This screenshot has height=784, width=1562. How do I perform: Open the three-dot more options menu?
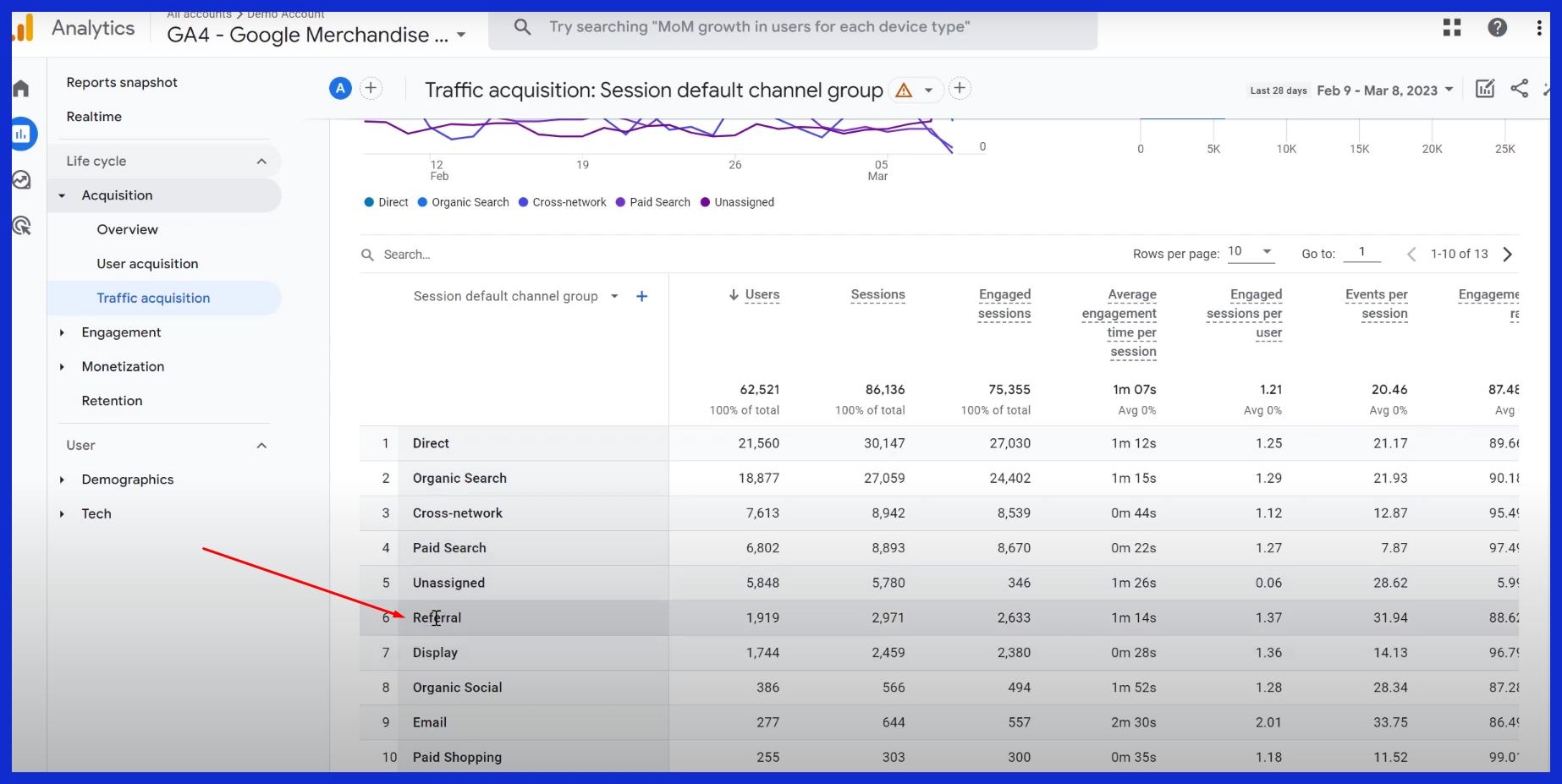[1538, 27]
